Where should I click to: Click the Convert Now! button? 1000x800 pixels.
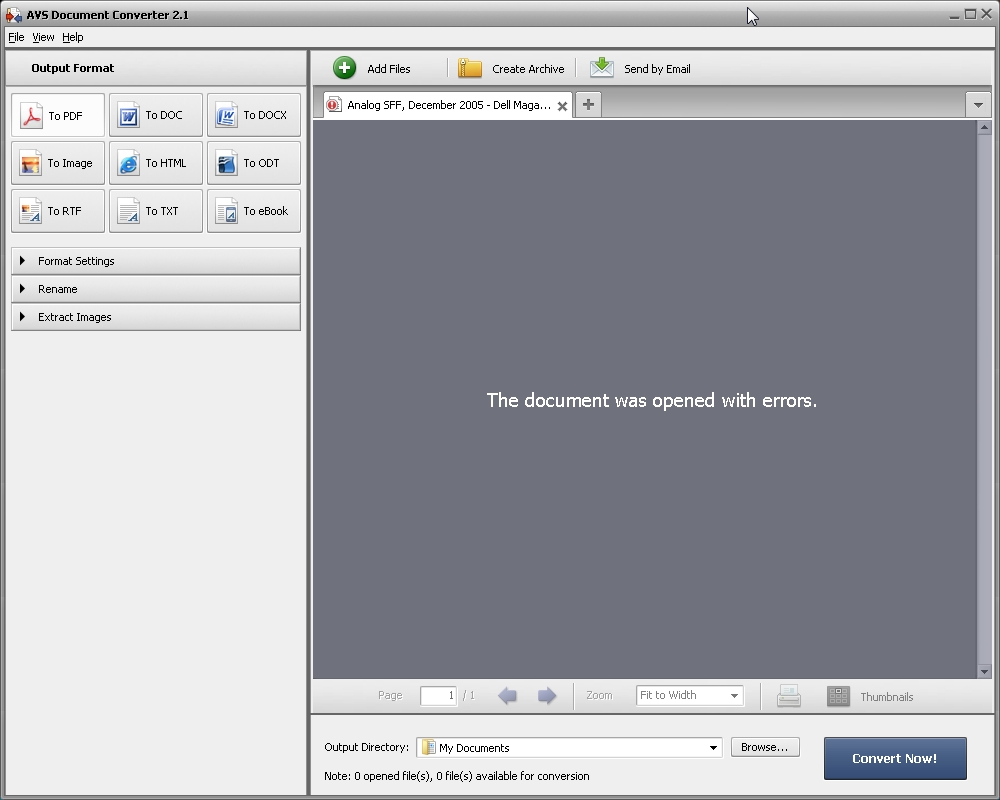(895, 759)
